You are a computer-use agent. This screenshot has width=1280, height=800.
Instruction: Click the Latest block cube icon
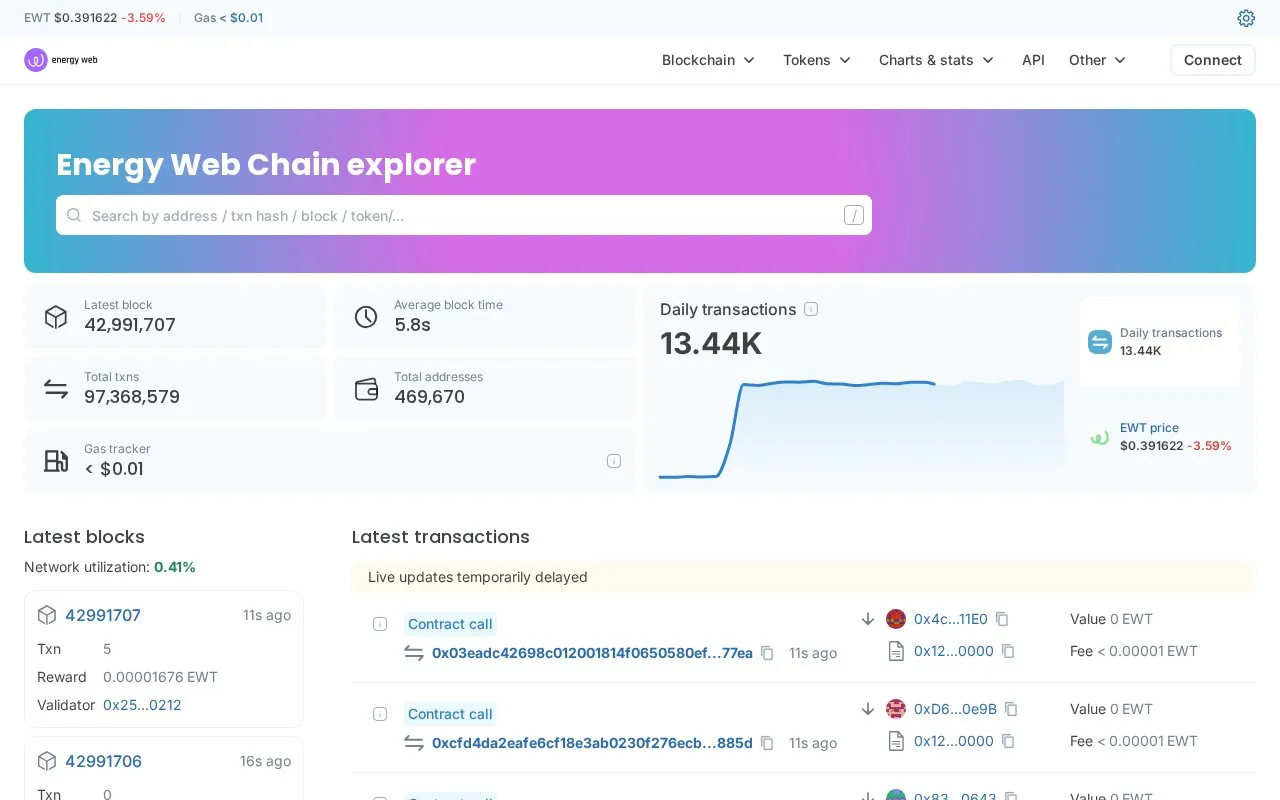[x=56, y=317]
